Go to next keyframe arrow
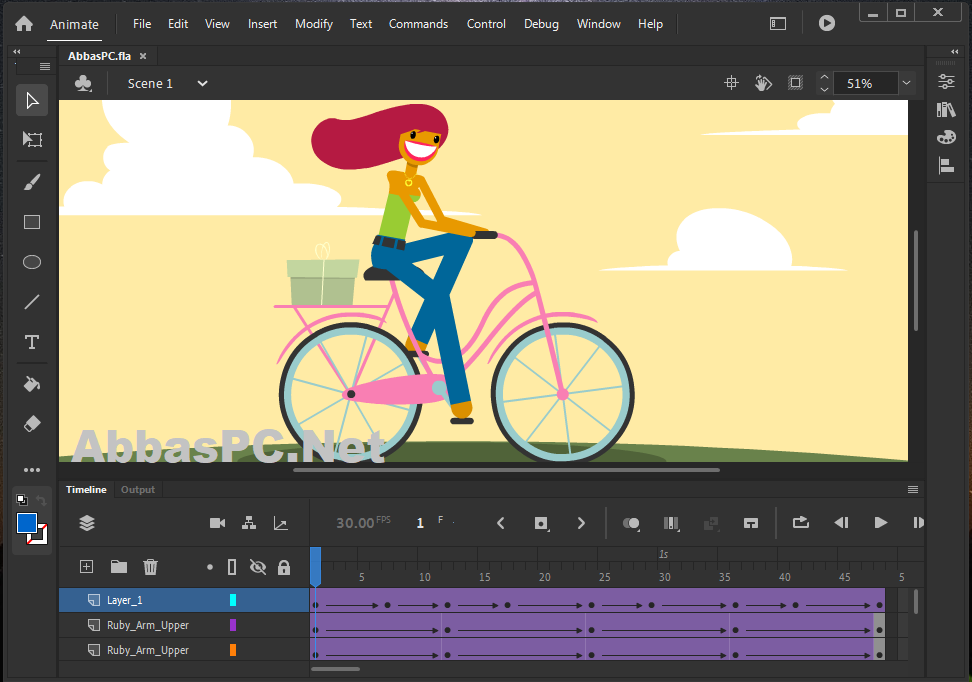 pyautogui.click(x=581, y=523)
